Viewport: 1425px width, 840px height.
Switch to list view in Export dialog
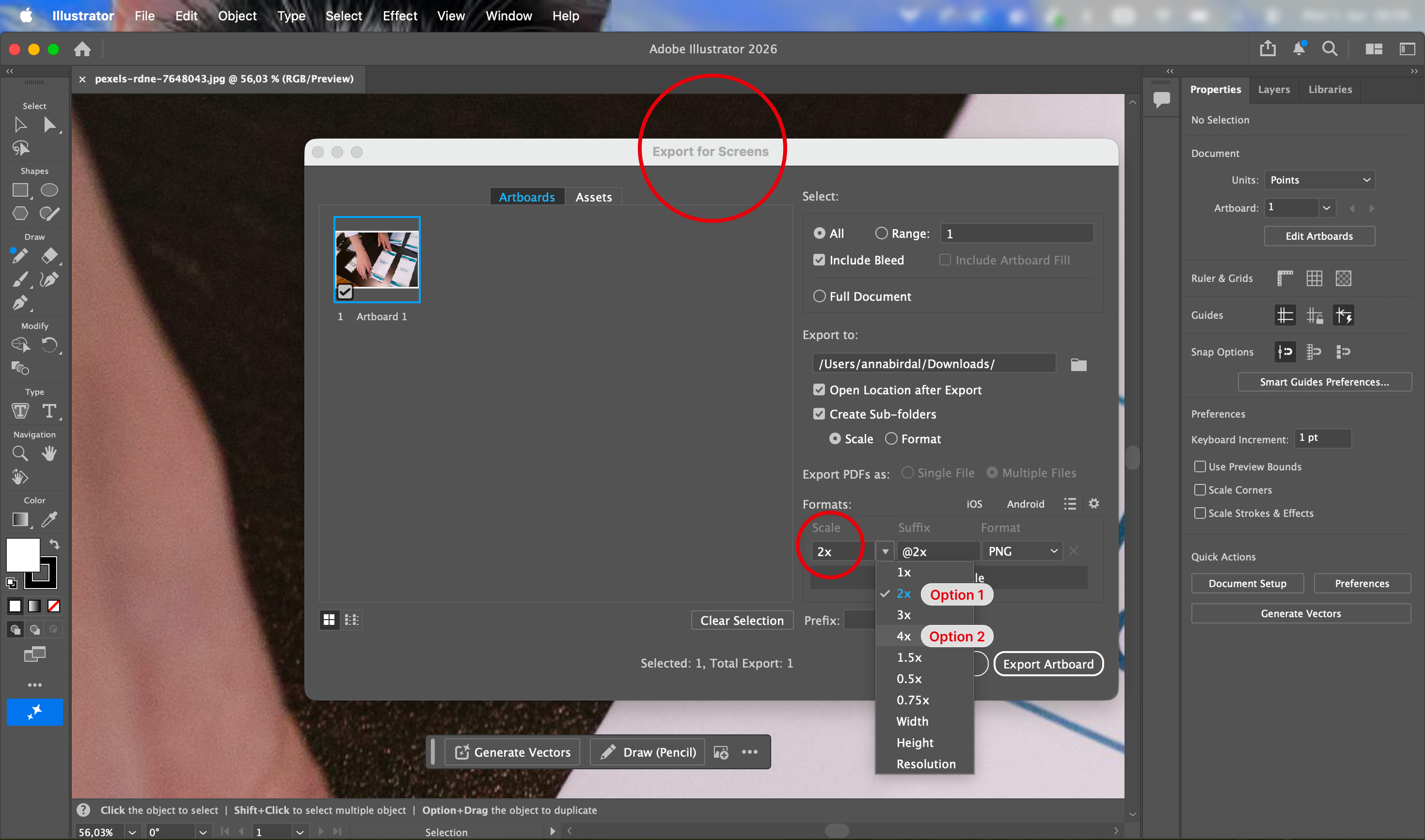[351, 620]
